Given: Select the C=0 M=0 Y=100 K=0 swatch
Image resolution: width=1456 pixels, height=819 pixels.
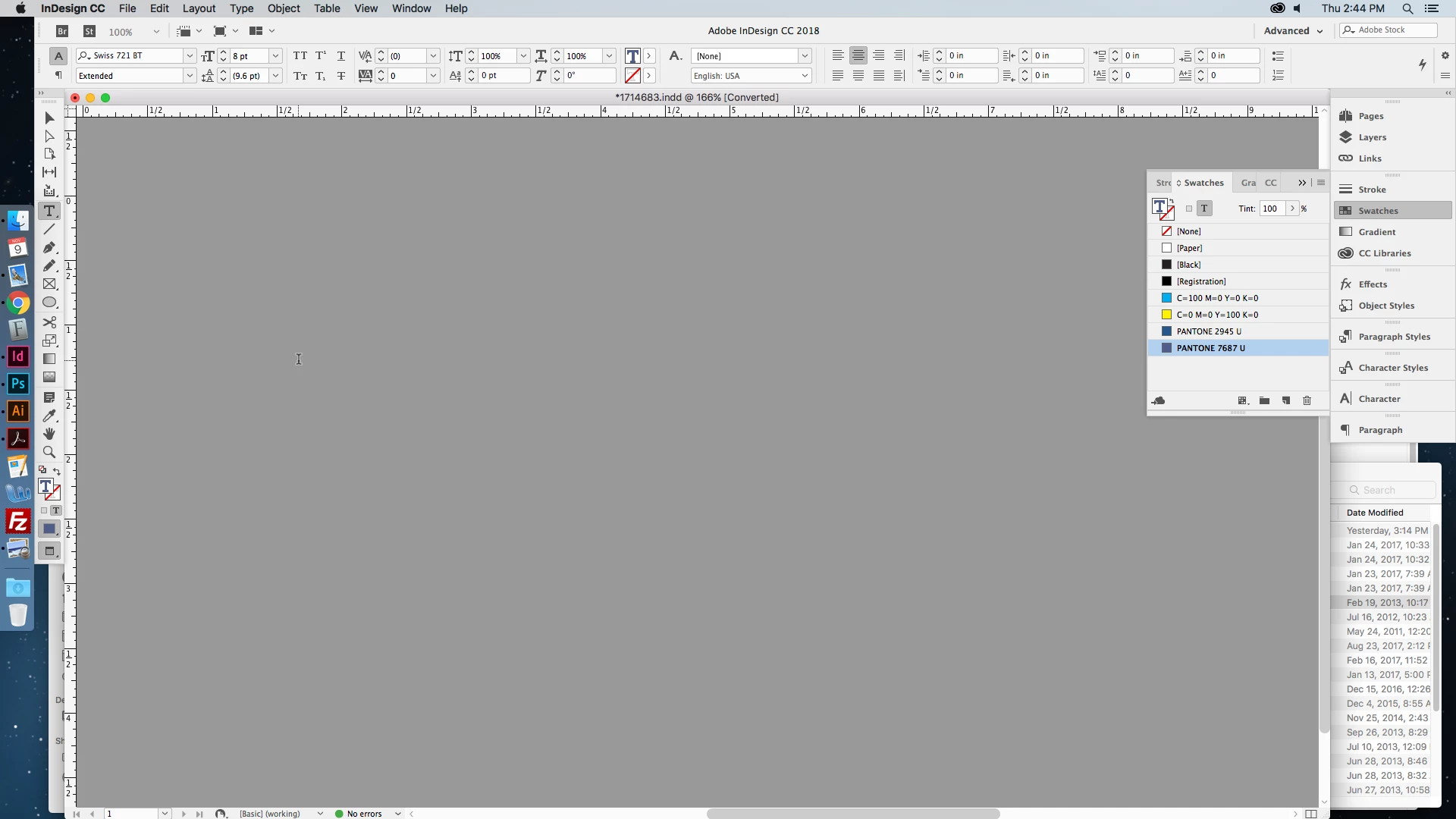Looking at the screenshot, I should [x=1238, y=315].
